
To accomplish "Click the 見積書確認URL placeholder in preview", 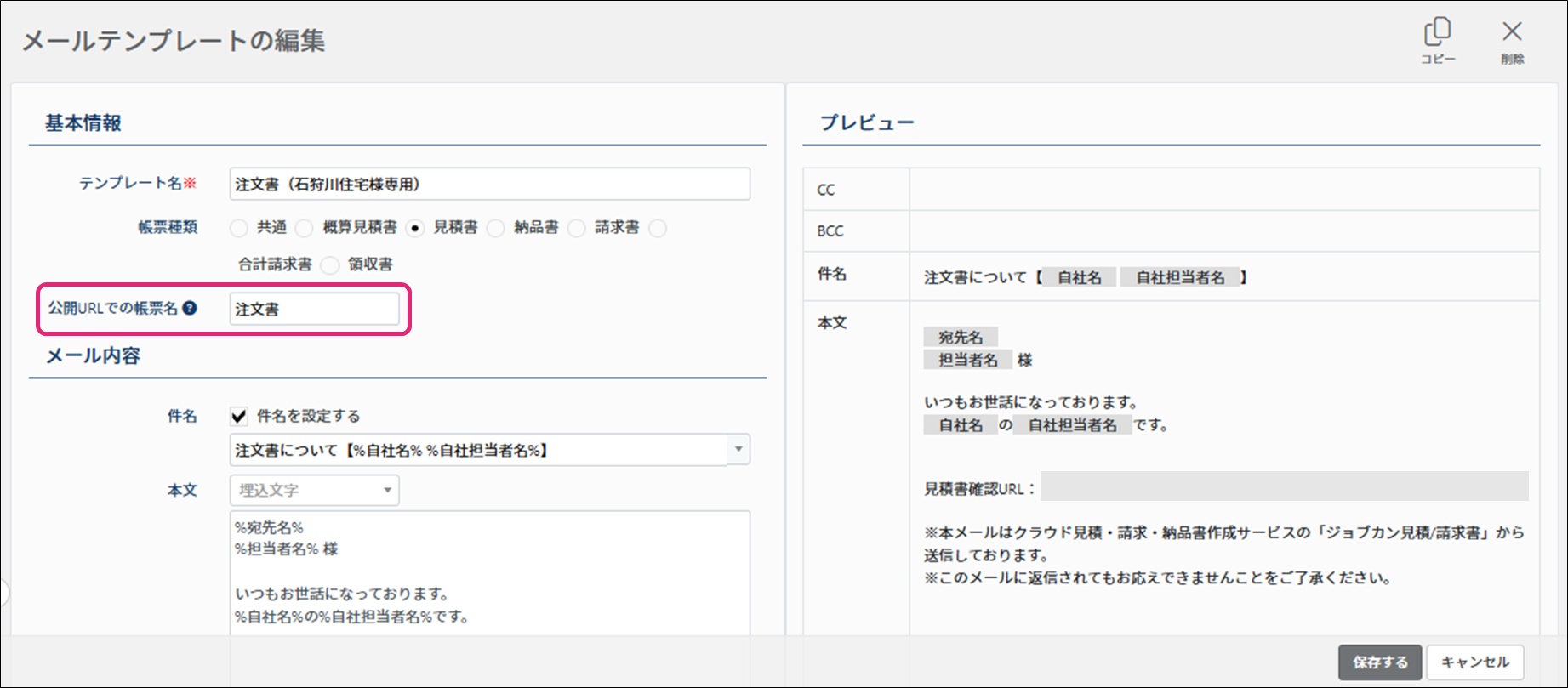I will (1283, 487).
